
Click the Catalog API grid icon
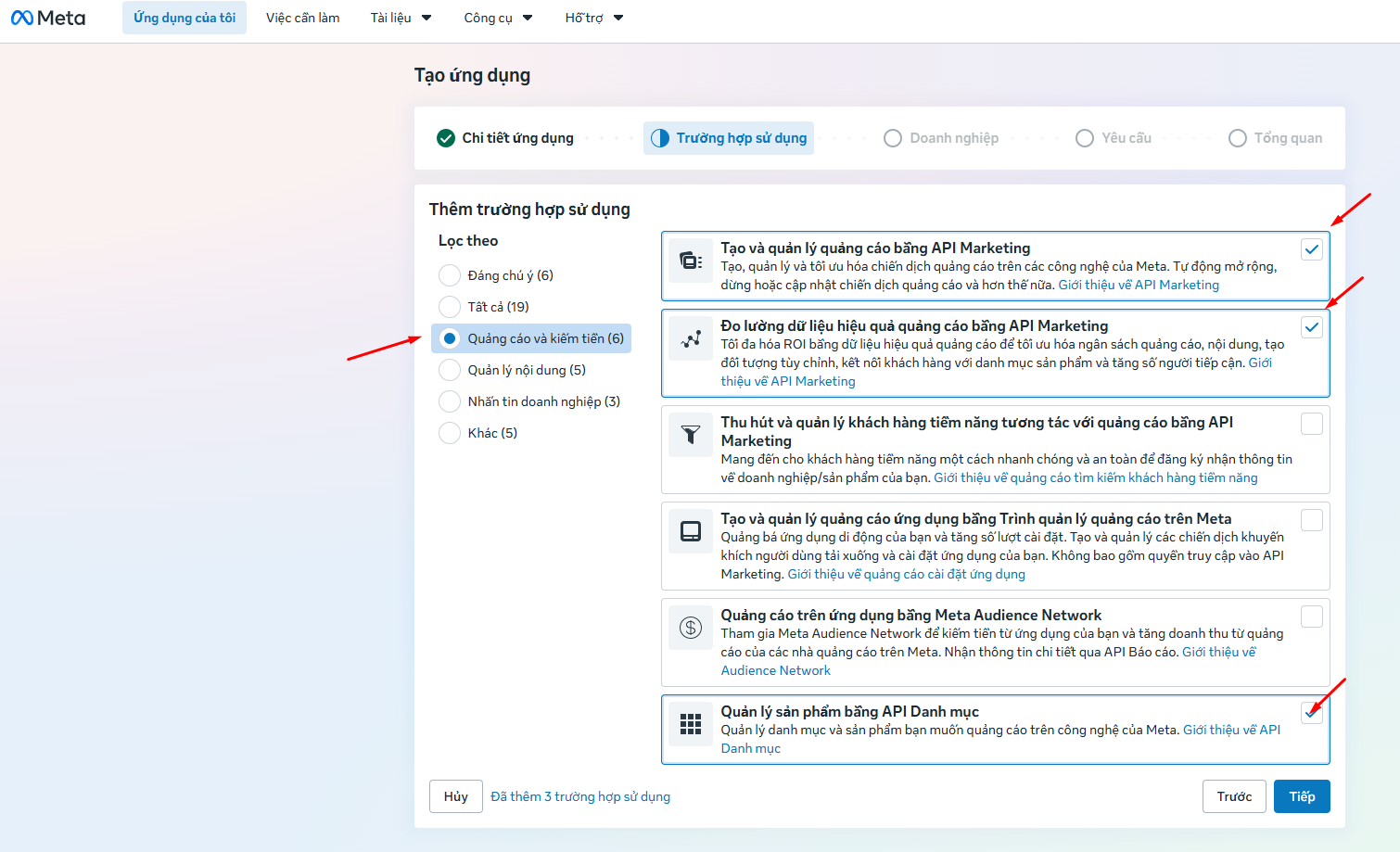click(x=691, y=724)
